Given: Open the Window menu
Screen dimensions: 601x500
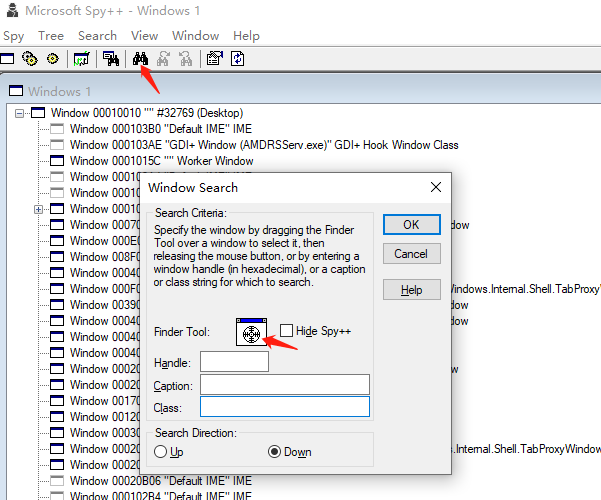Looking at the screenshot, I should [195, 36].
